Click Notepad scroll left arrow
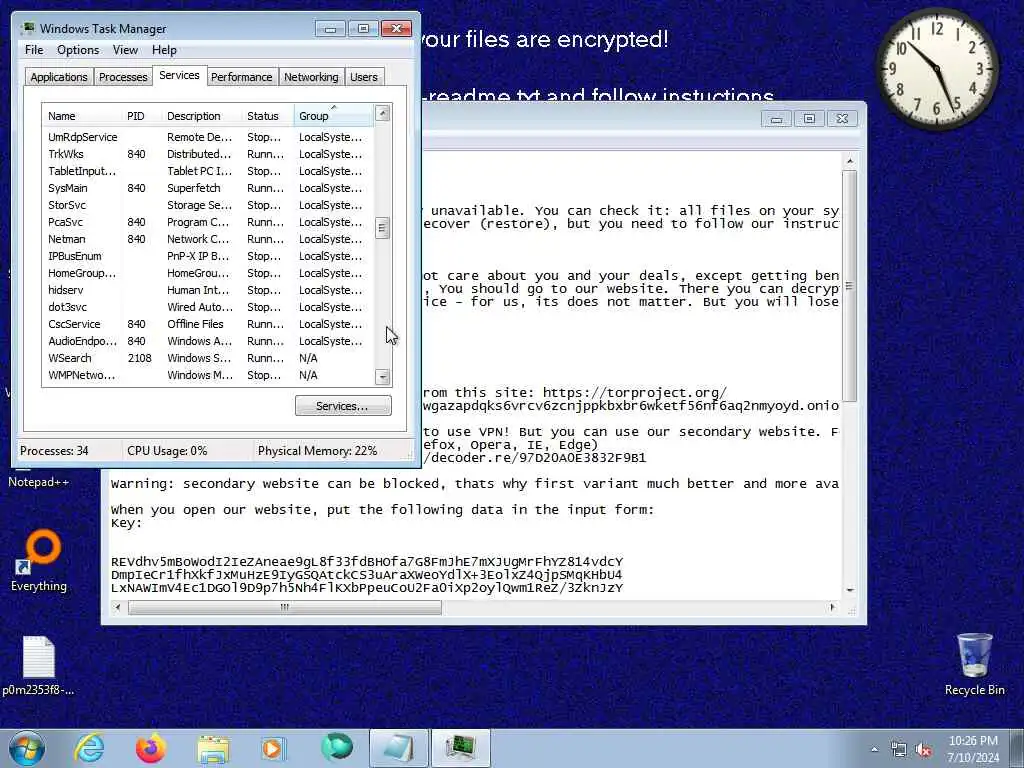This screenshot has height=768, width=1024. pyautogui.click(x=118, y=607)
